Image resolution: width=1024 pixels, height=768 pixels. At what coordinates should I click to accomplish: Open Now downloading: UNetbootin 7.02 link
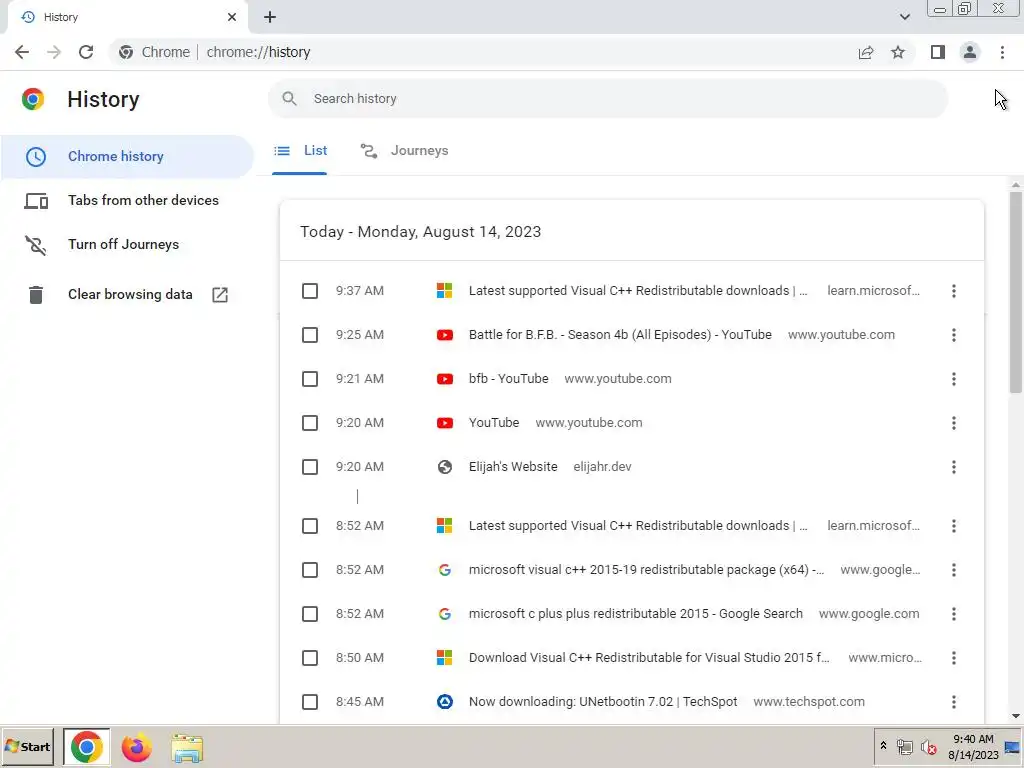pos(603,702)
